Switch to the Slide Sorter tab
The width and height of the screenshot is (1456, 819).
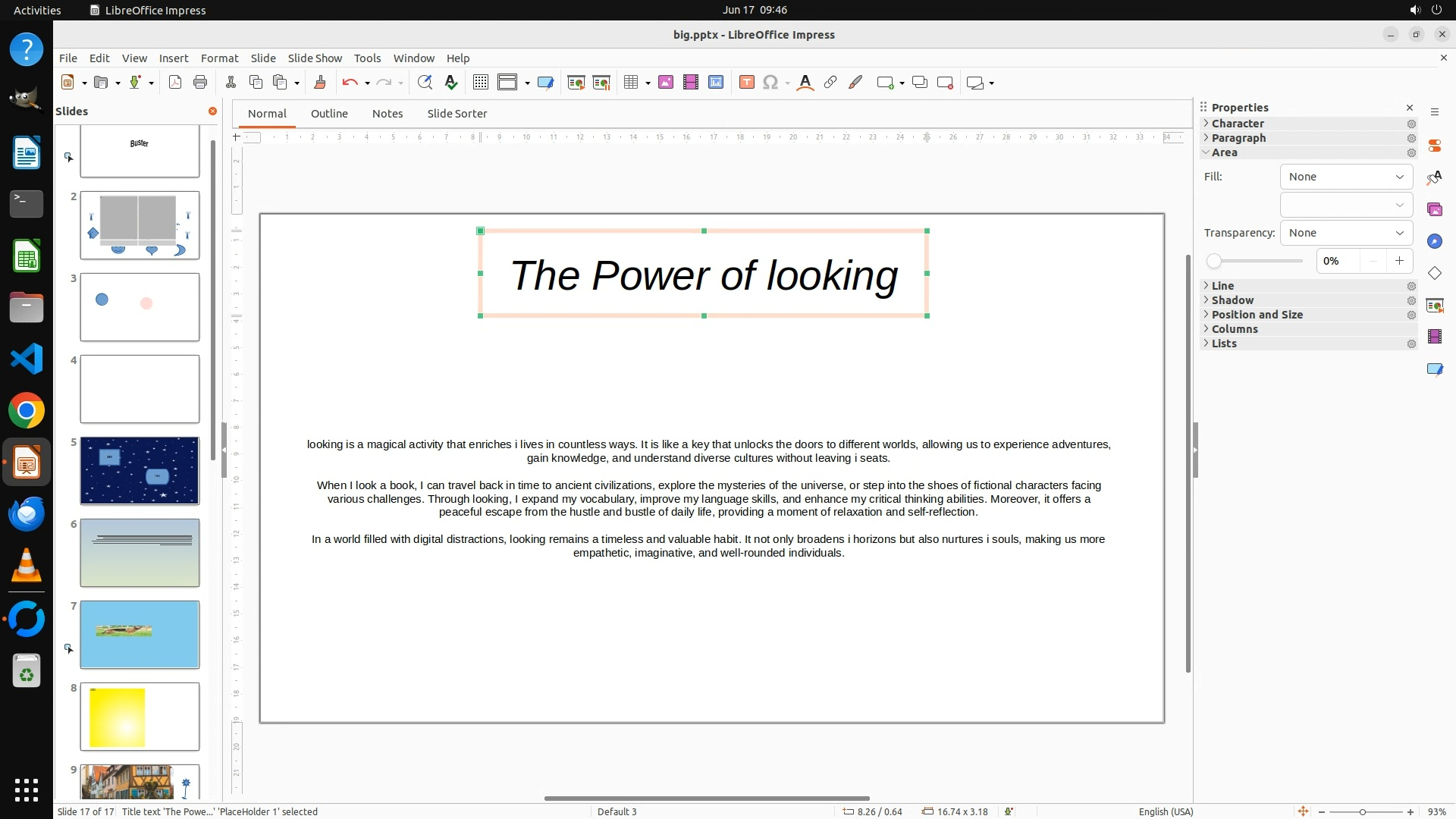(x=457, y=114)
